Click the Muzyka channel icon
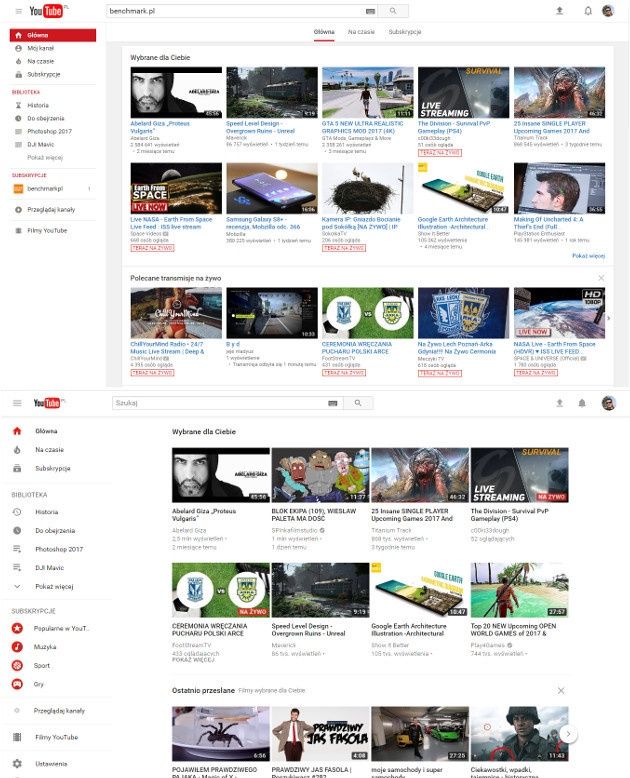 click(17, 647)
